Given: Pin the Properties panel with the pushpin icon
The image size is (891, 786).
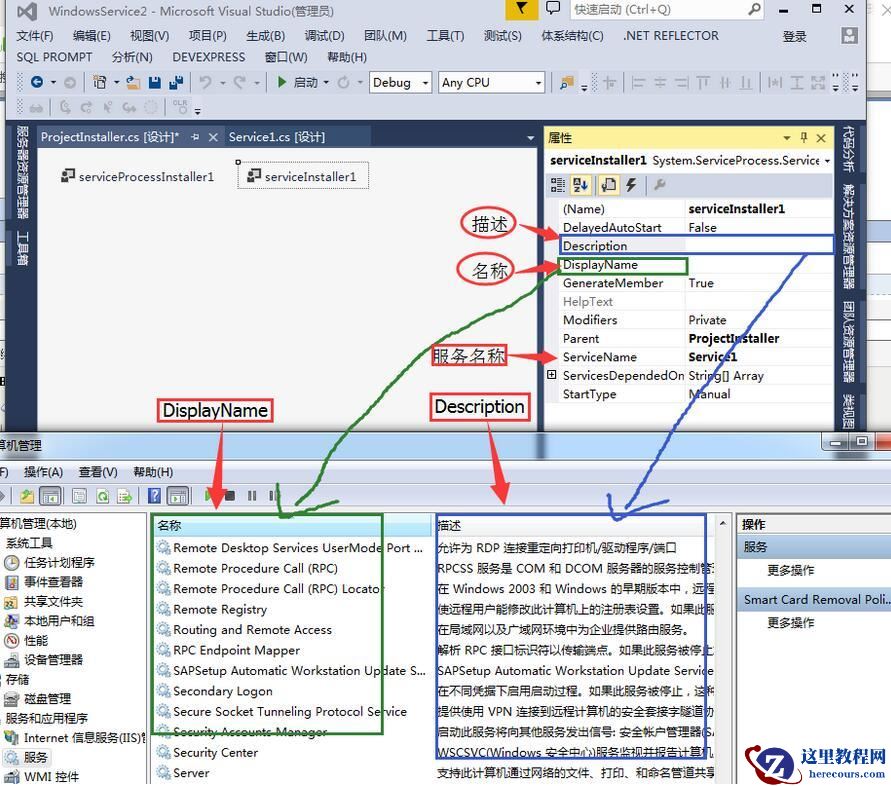Looking at the screenshot, I should click(x=803, y=138).
